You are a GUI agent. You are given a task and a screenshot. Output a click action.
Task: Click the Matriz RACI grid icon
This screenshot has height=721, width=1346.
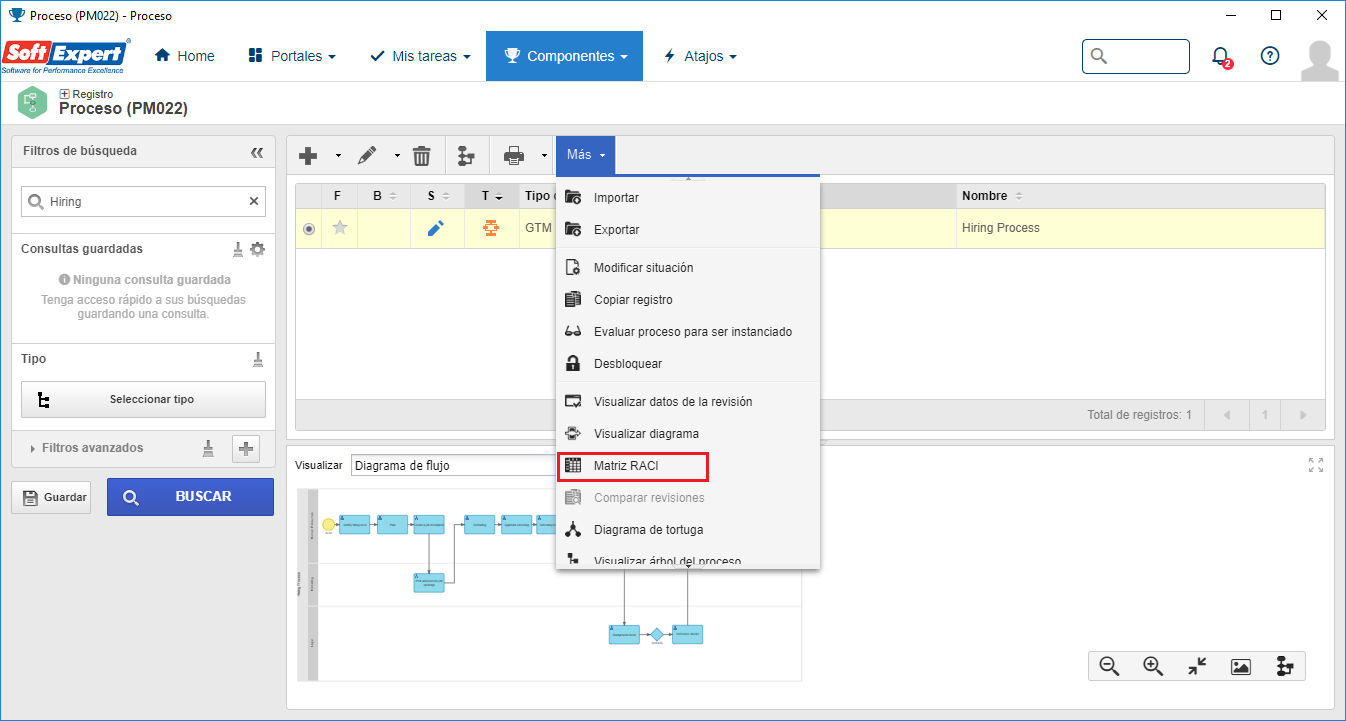click(573, 466)
